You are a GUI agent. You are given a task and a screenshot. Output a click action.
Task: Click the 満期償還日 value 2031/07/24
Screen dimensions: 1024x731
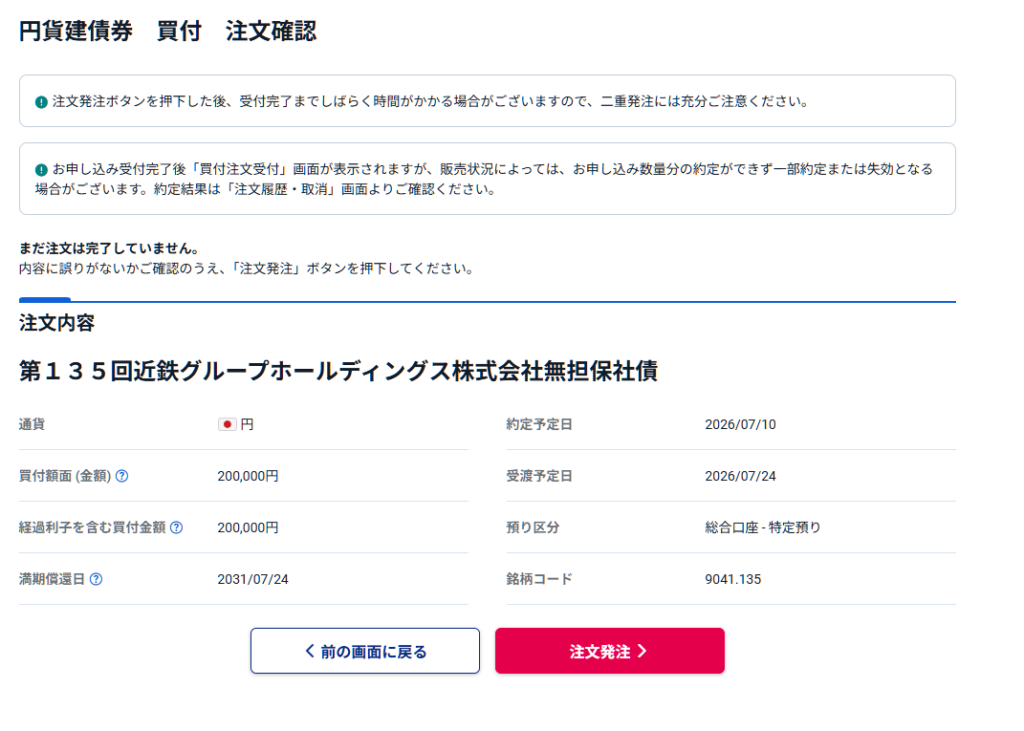click(x=253, y=579)
